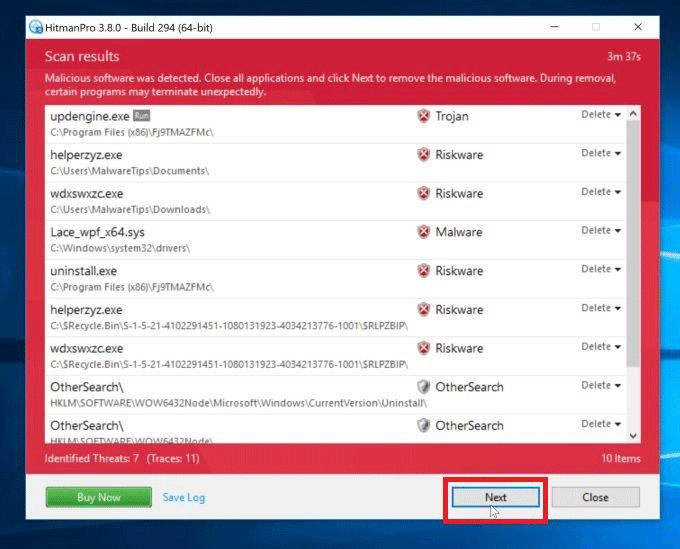This screenshot has height=549, width=680.
Task: Click the Identified Threats: 7 status text
Action: (92, 458)
